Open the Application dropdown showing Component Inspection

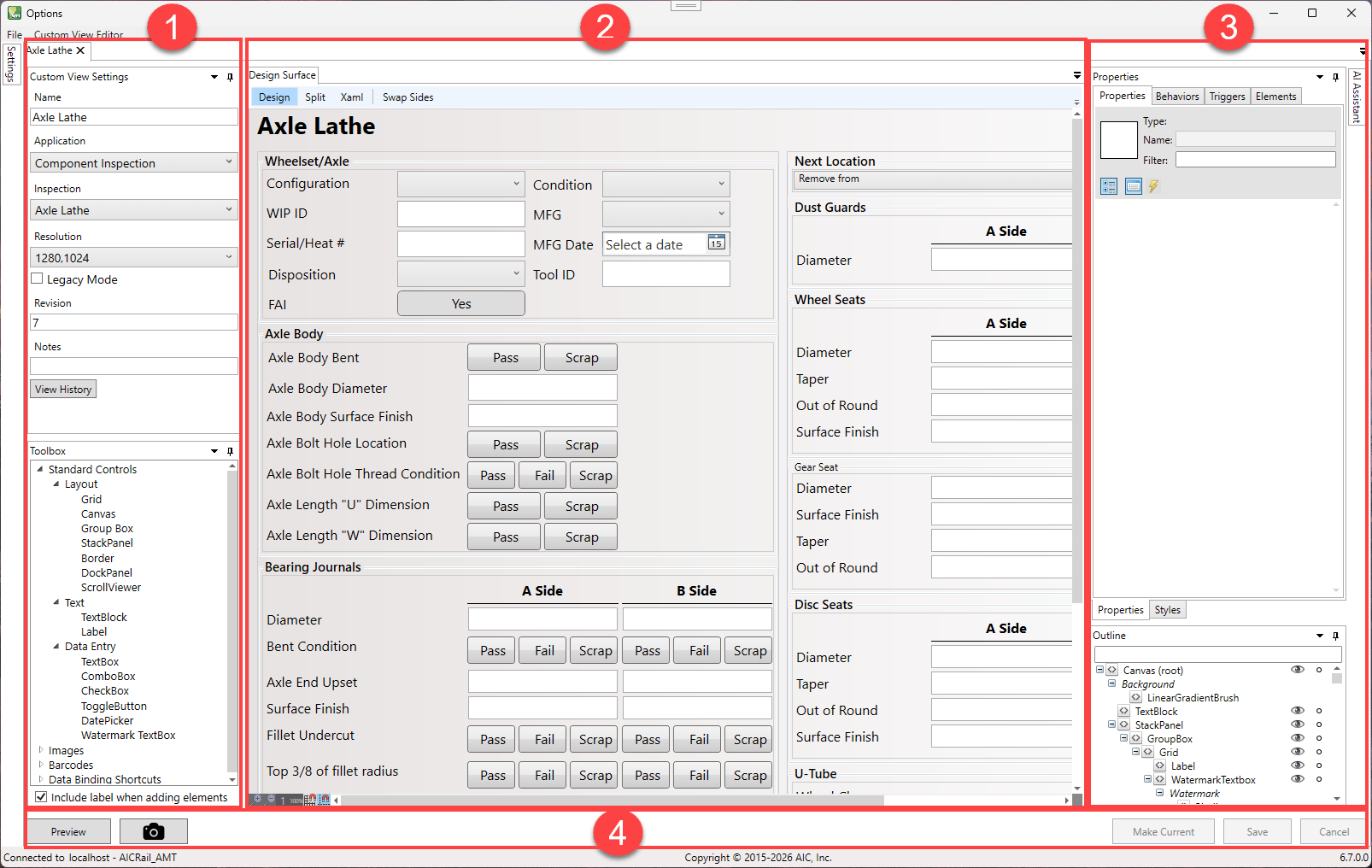(134, 162)
